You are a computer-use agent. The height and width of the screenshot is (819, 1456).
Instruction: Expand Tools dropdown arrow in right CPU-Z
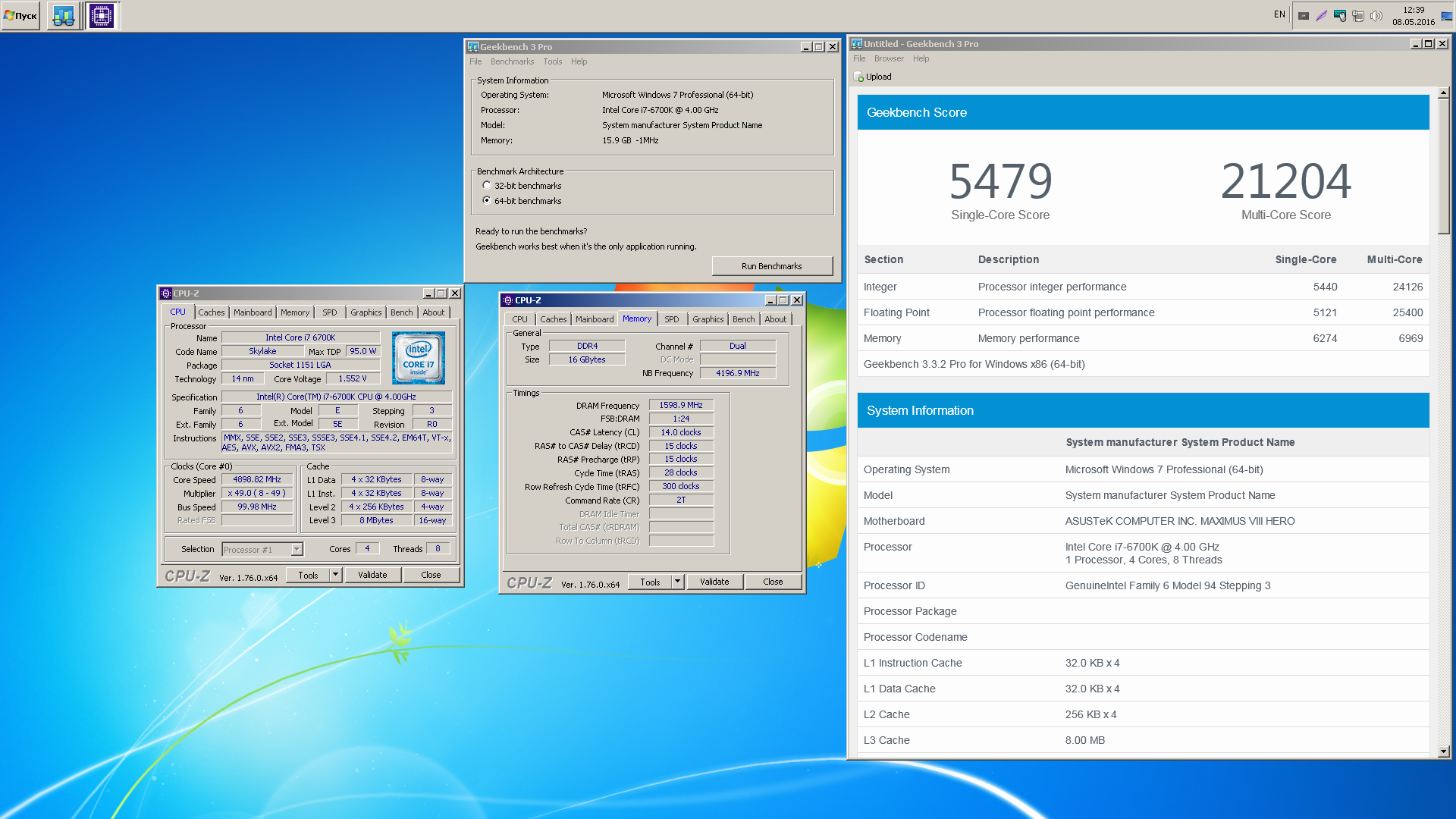tap(677, 582)
